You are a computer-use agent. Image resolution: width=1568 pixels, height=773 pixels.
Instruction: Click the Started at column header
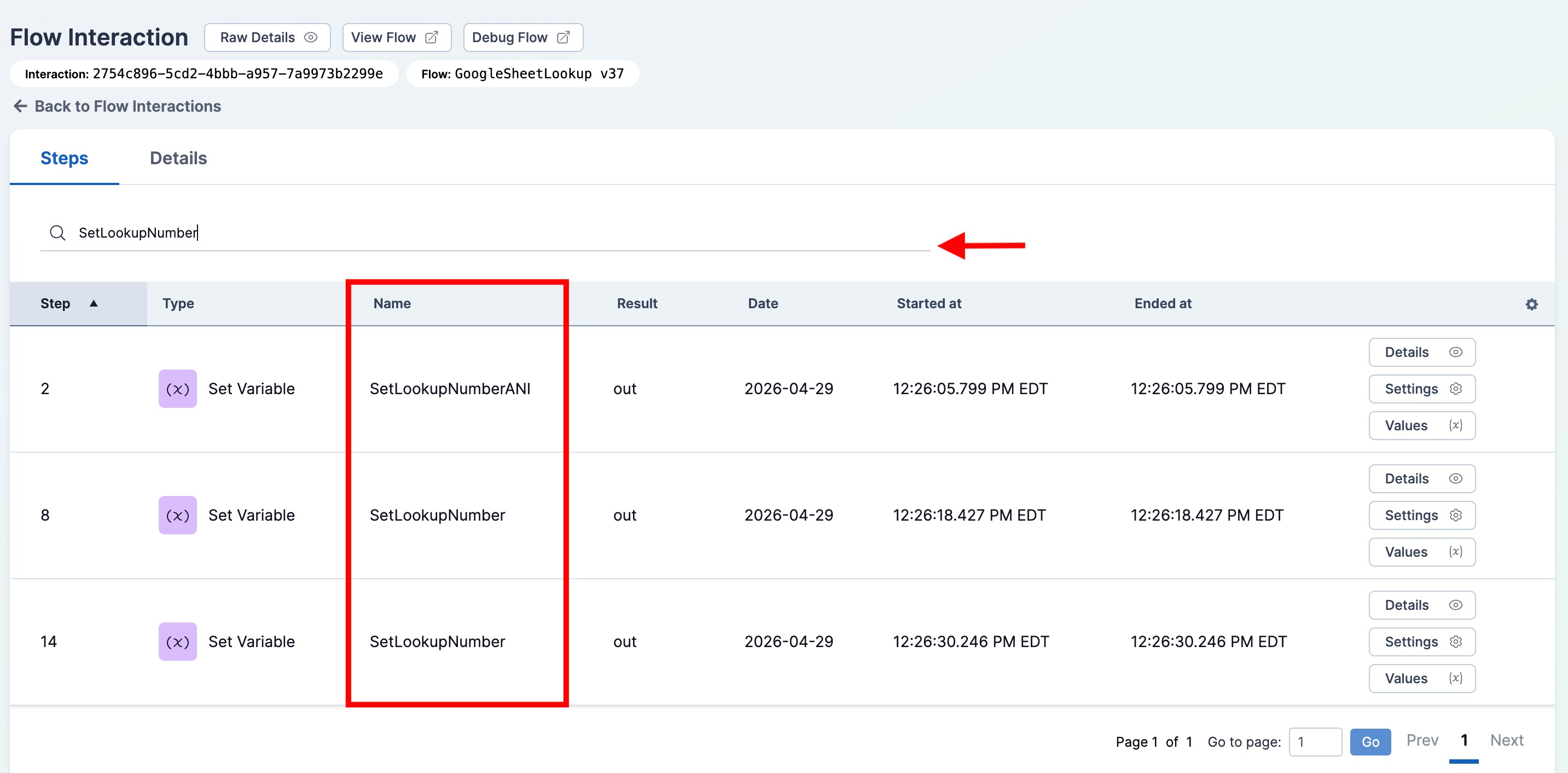[x=929, y=303]
